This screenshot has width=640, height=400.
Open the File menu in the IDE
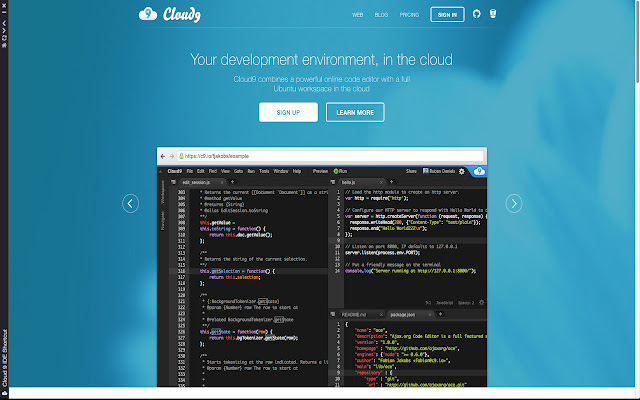tap(189, 171)
